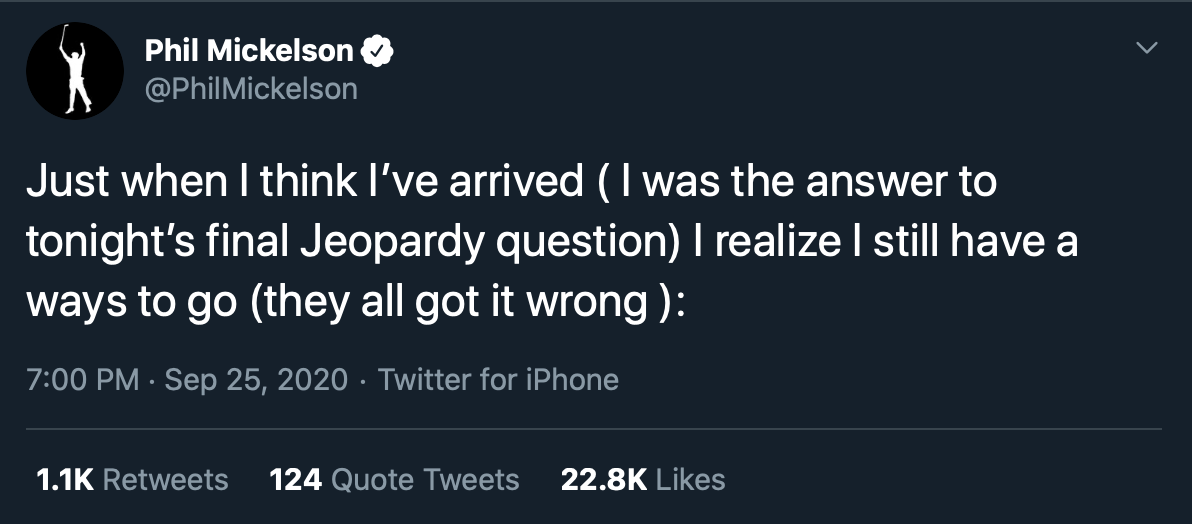The height and width of the screenshot is (524, 1192).
Task: Click the words Quote Tweets label
Action: tap(426, 479)
